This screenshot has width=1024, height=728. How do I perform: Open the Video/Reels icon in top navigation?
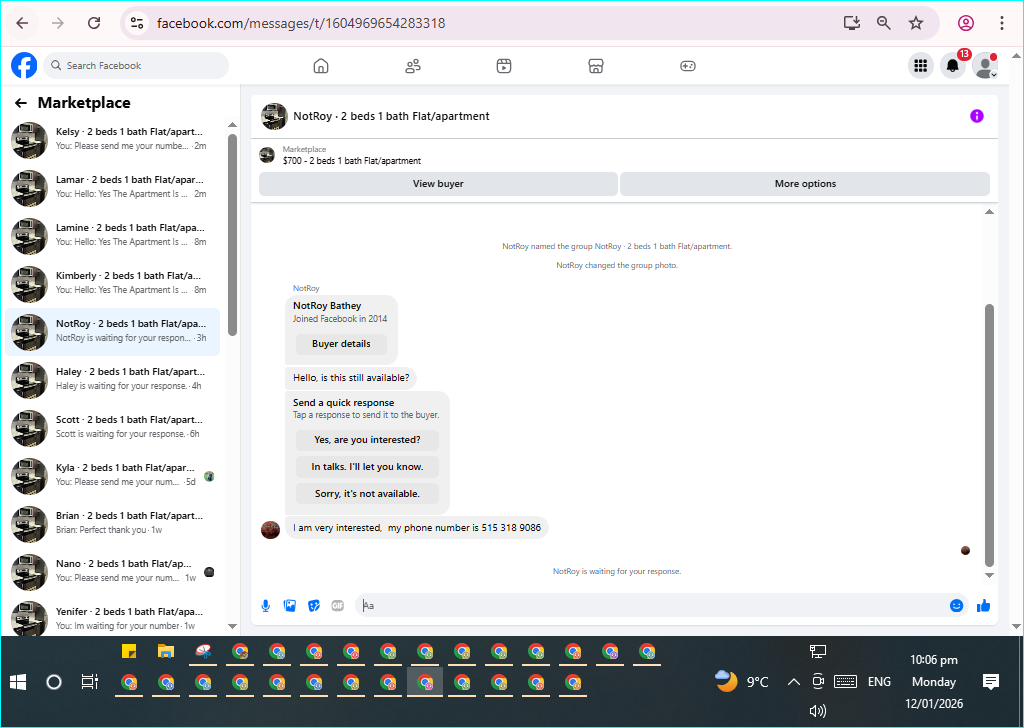(x=504, y=66)
